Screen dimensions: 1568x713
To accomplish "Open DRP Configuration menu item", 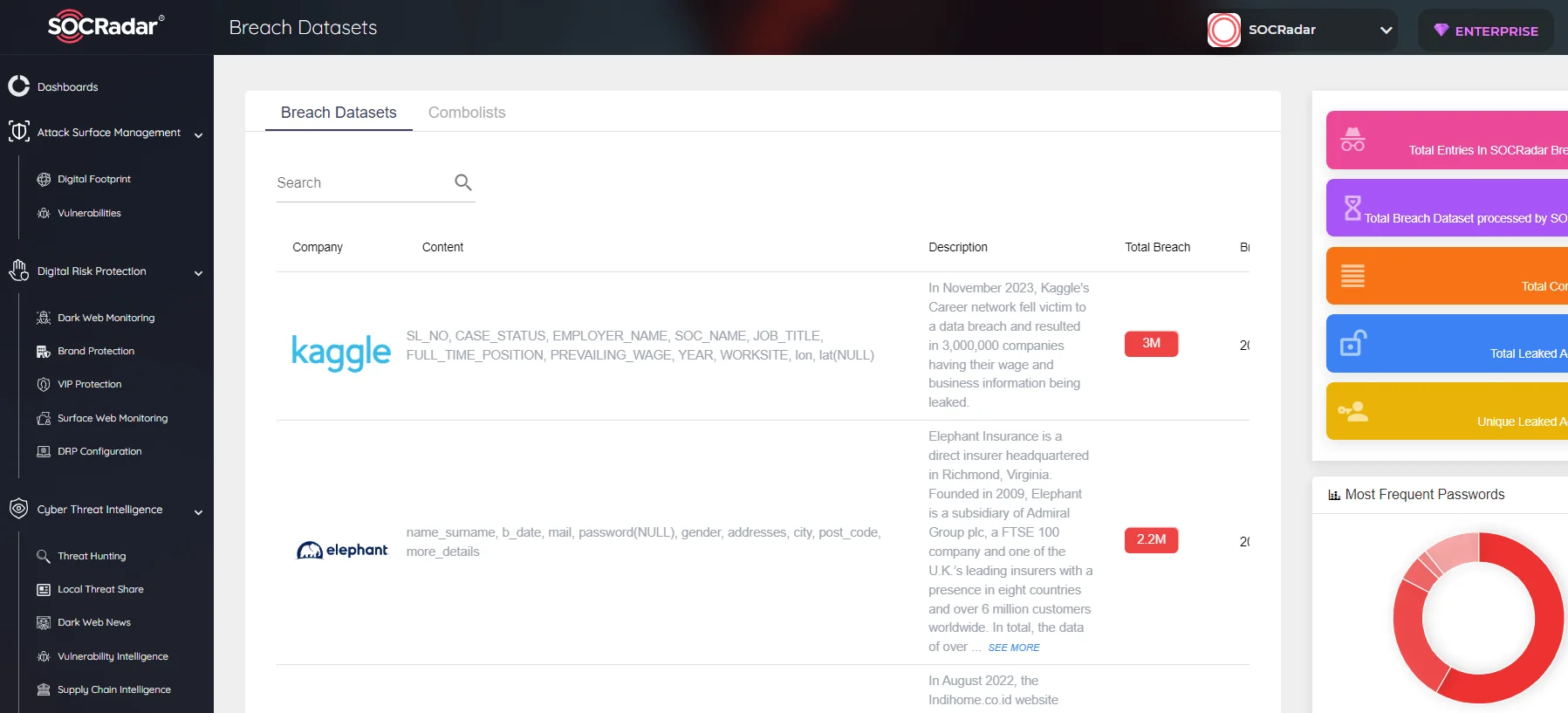I will click(x=99, y=451).
